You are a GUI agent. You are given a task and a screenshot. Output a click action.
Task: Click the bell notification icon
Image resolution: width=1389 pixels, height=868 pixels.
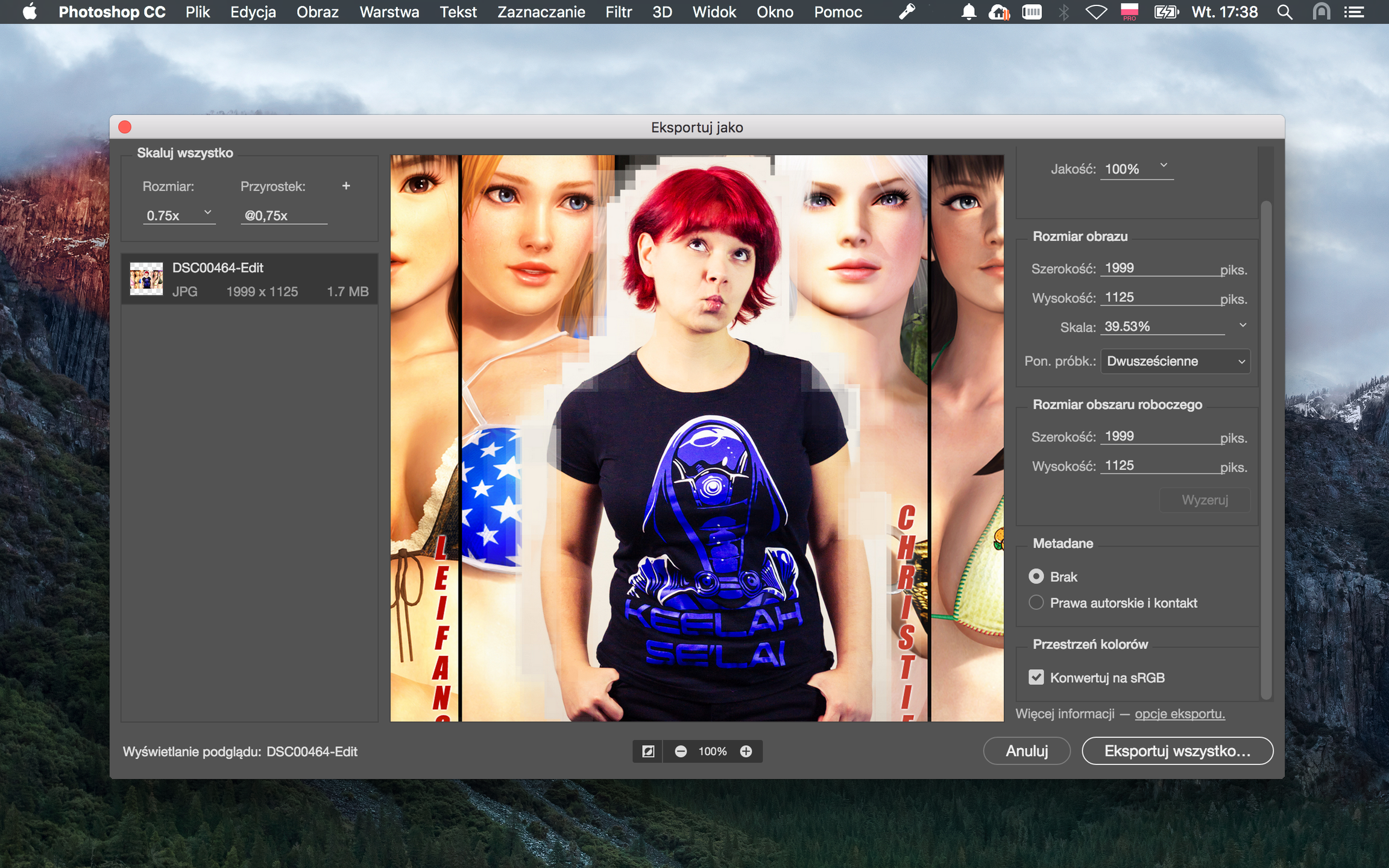click(x=968, y=12)
